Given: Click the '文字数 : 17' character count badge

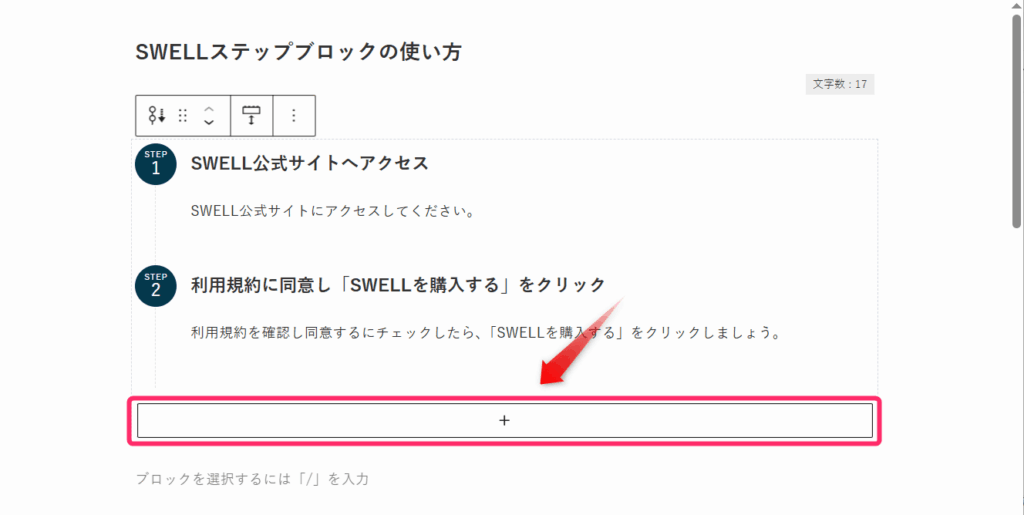Looking at the screenshot, I should click(840, 84).
